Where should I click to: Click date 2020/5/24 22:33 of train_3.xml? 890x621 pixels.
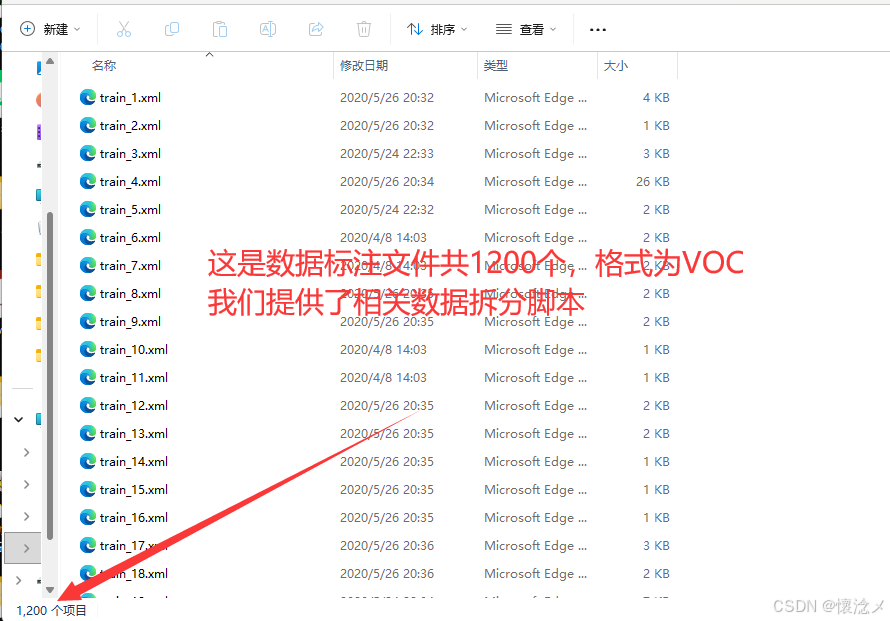tap(387, 153)
